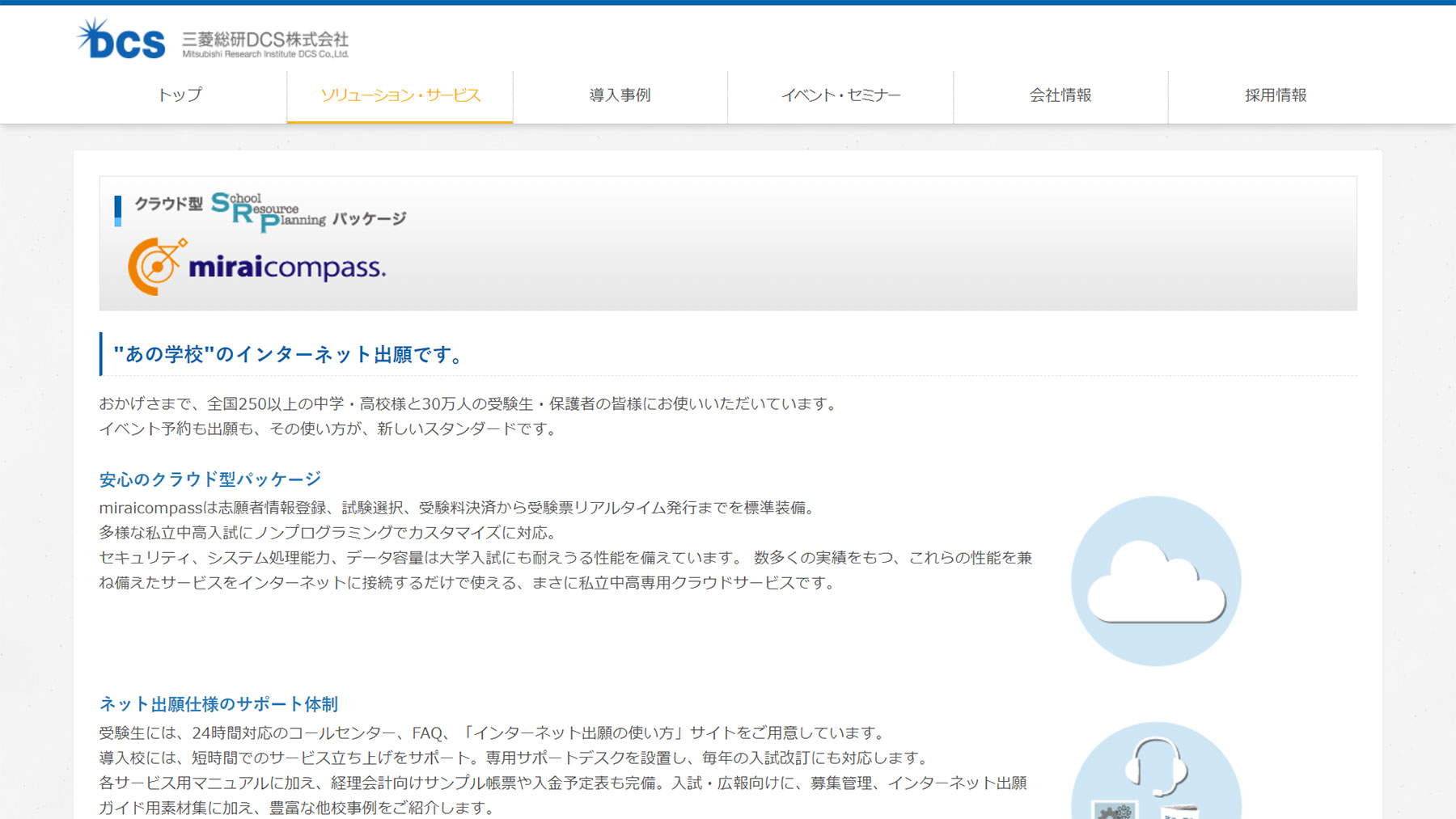Click the line starting セキュリティ、システム処理能力
1456x819 pixels.
pyautogui.click(x=565, y=558)
